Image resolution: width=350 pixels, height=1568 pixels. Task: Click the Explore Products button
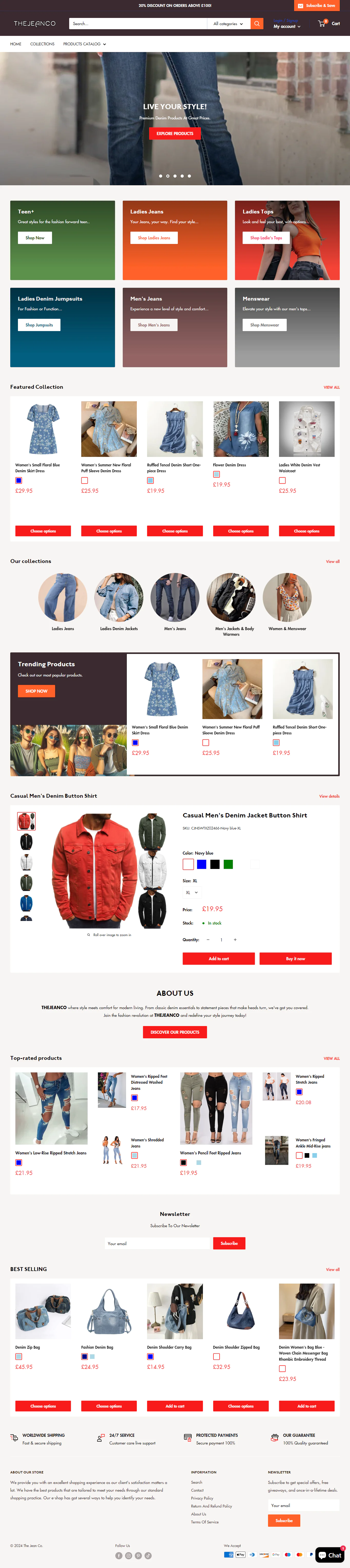point(175,133)
